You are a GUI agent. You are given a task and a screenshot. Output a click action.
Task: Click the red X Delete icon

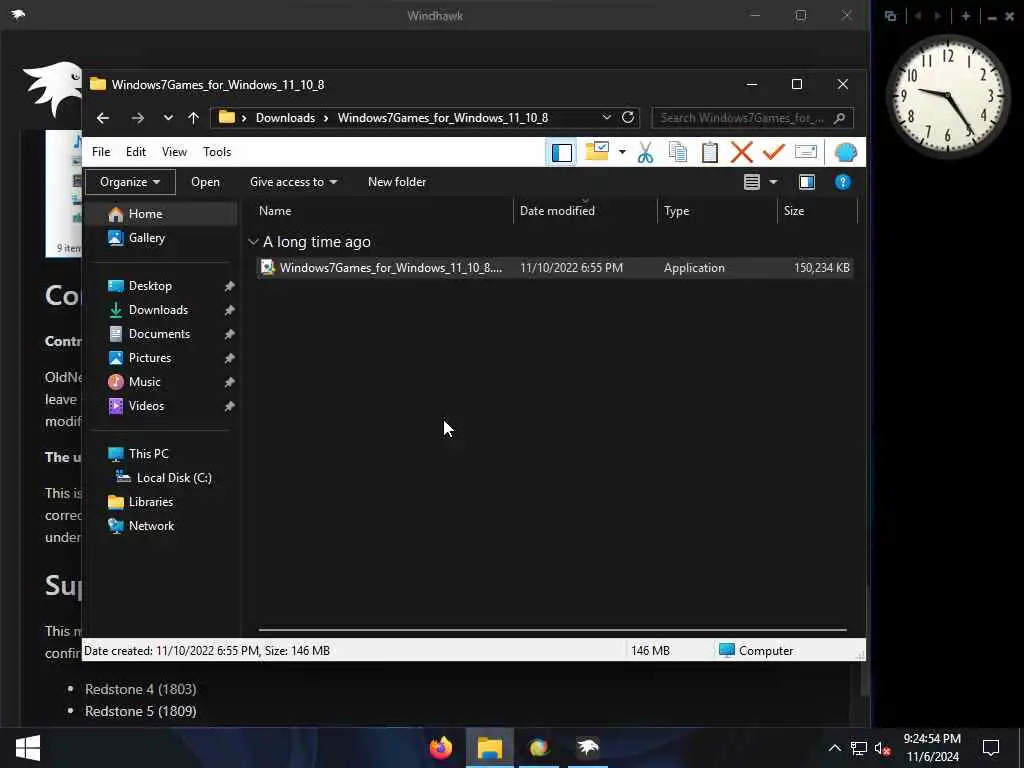(742, 152)
